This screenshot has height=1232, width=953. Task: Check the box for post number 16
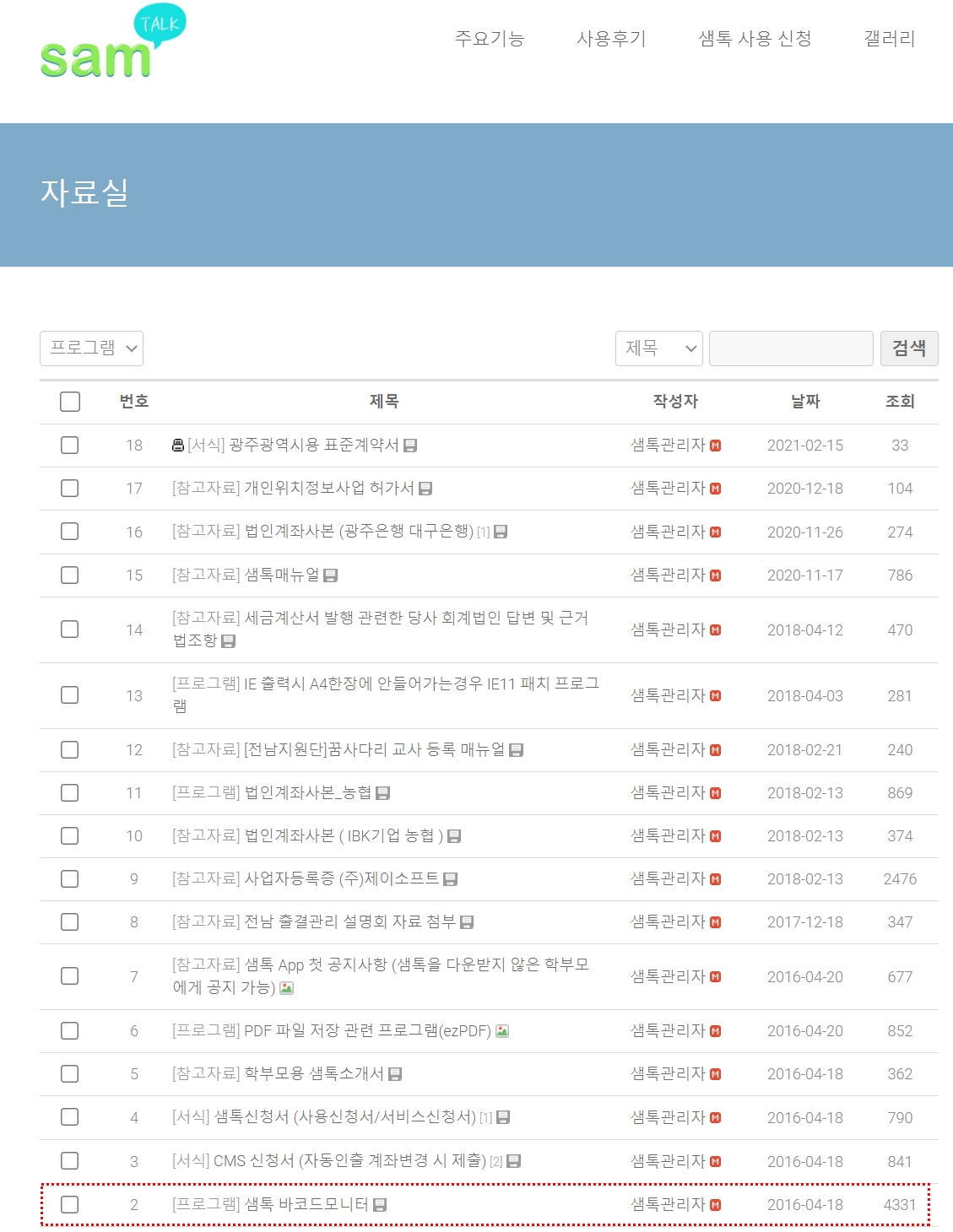[x=70, y=531]
